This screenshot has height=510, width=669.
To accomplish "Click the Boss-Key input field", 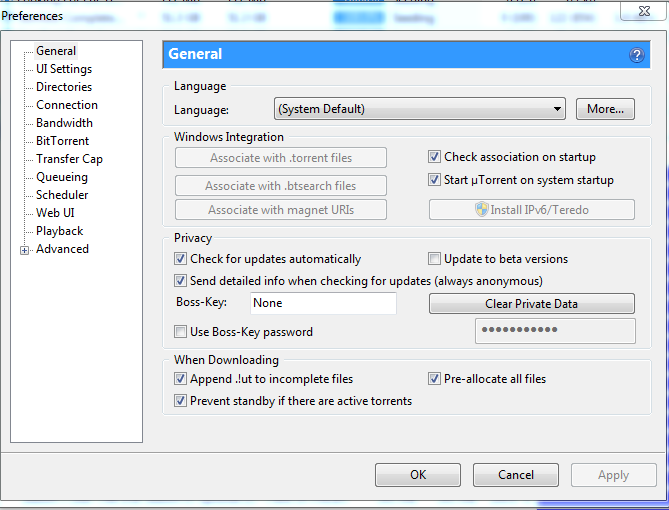I will [x=322, y=303].
